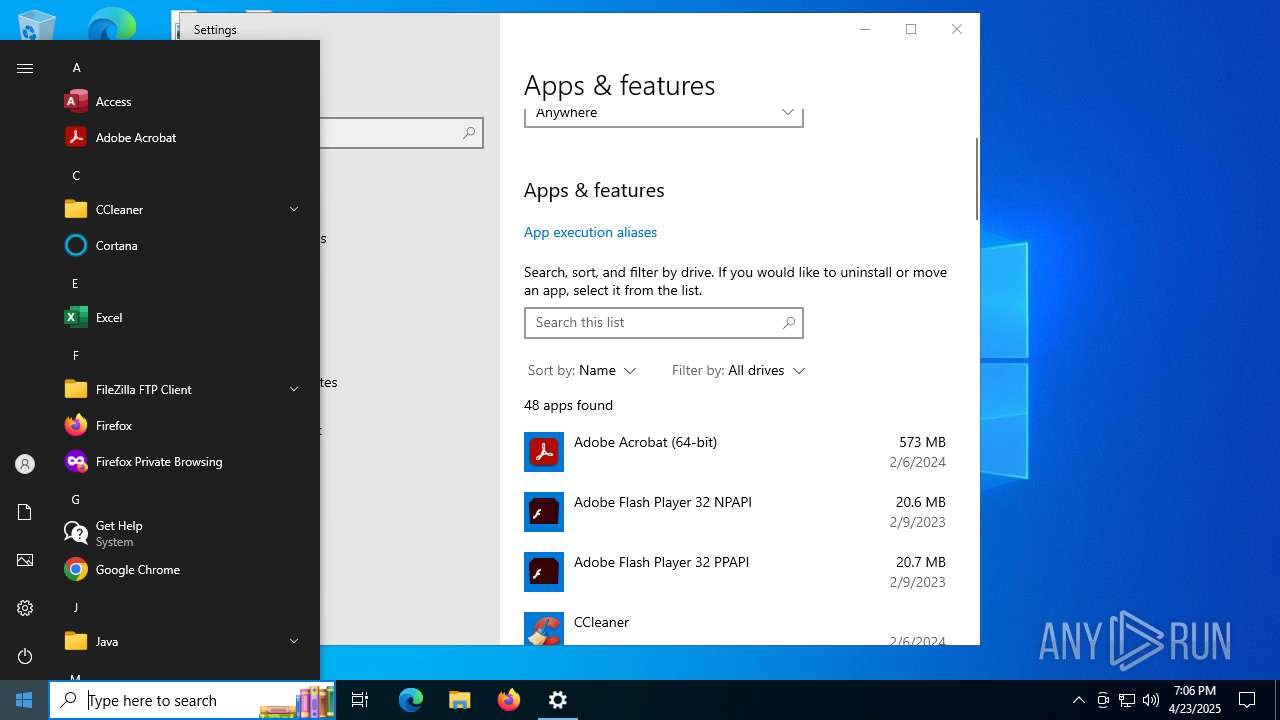
Task: Open the notification center icon
Action: (1247, 700)
